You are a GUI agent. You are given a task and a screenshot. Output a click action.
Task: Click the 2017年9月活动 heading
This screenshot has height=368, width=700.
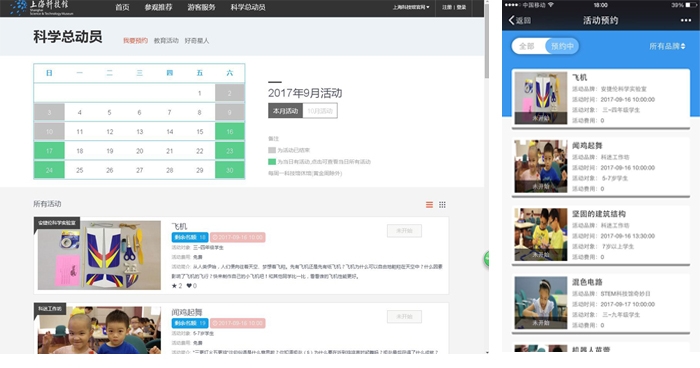pyautogui.click(x=305, y=93)
